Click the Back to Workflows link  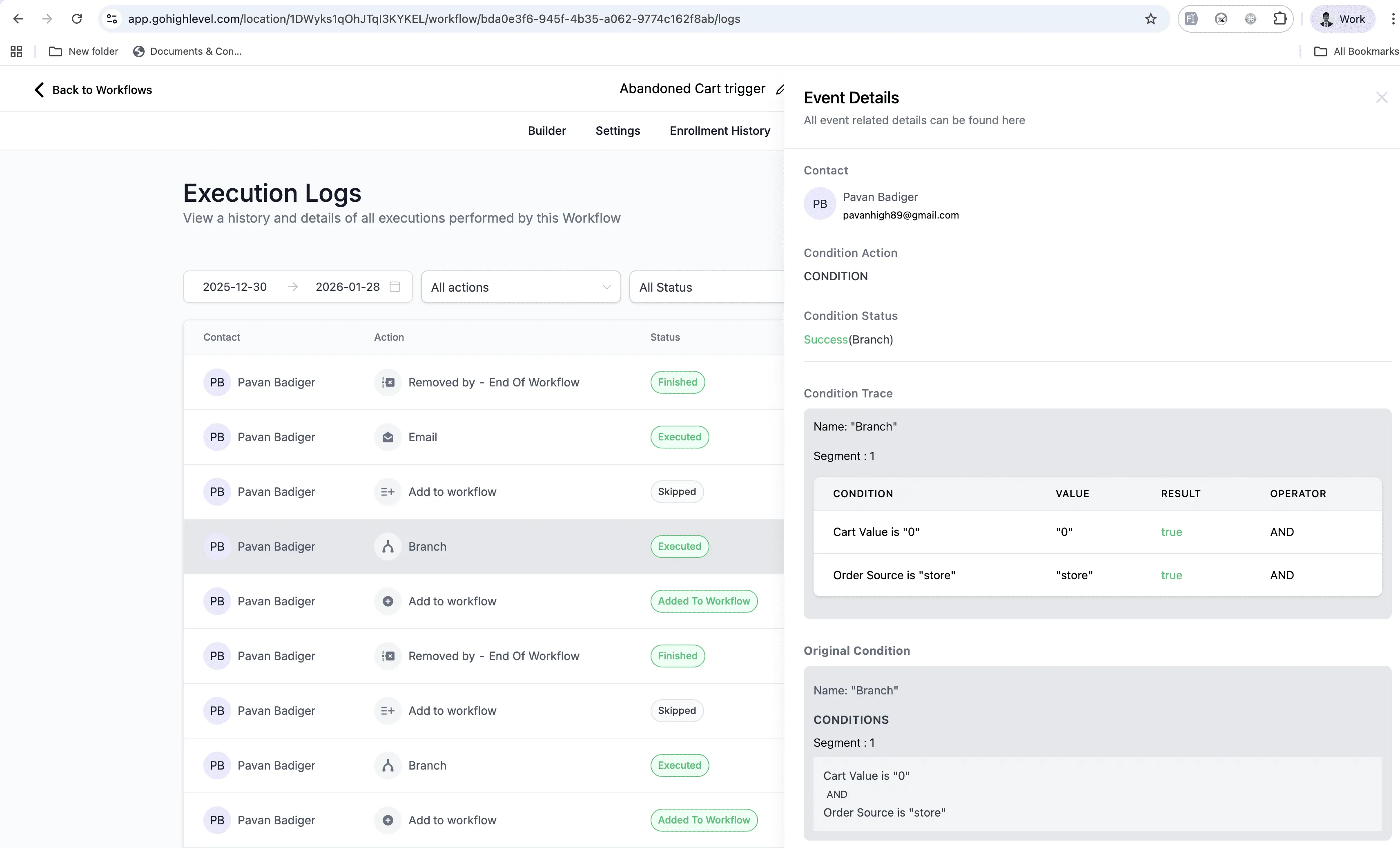(102, 89)
